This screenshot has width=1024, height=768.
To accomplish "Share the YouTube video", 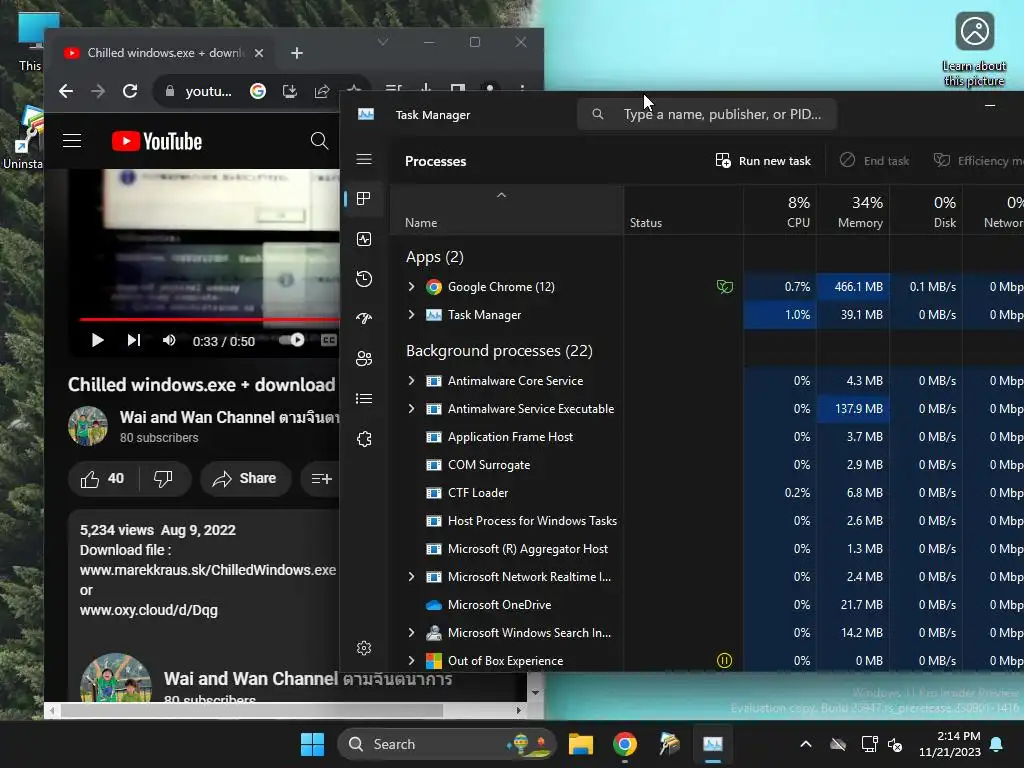I will pyautogui.click(x=245, y=479).
